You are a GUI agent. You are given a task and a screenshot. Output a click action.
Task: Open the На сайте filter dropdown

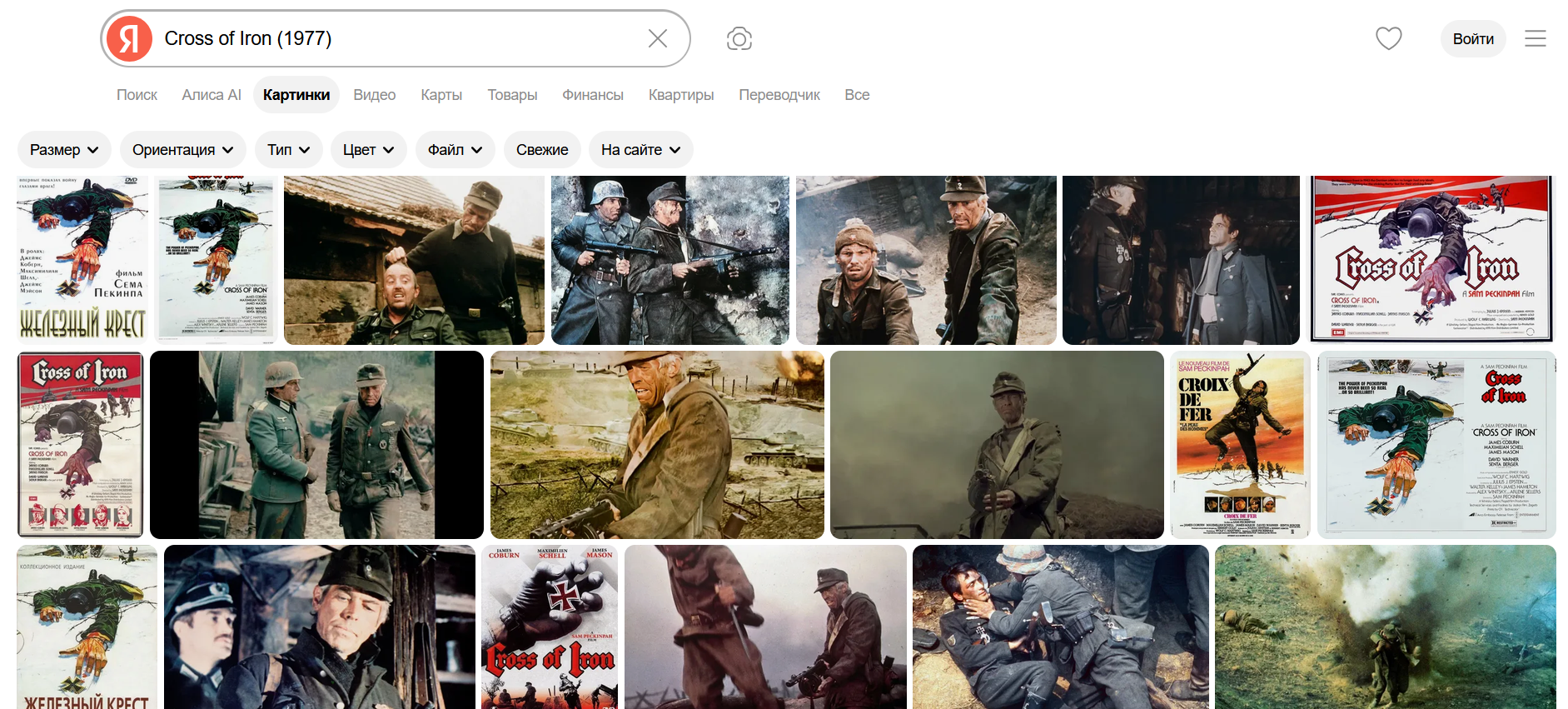coord(641,150)
